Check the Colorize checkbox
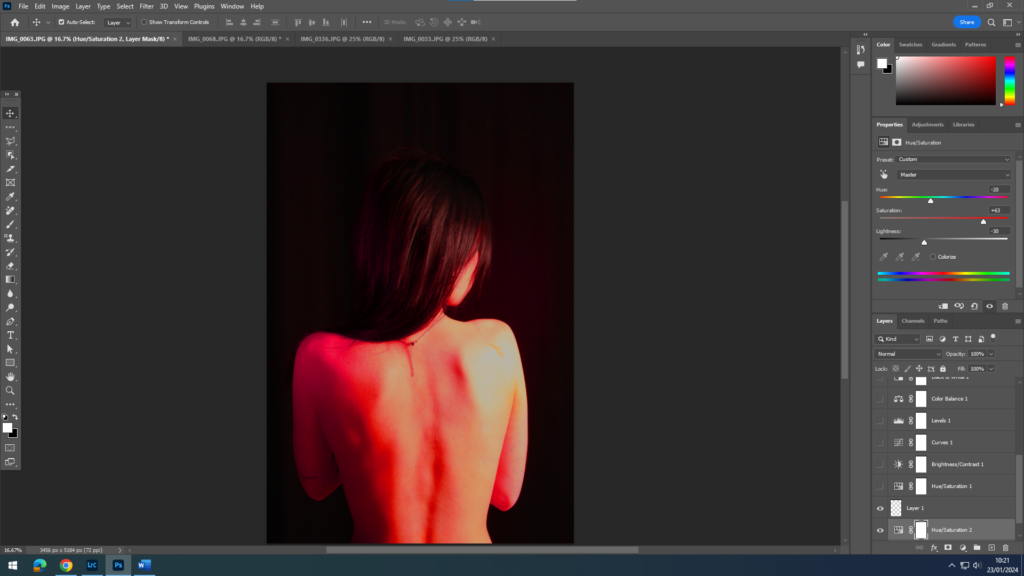This screenshot has height=576, width=1024. pos(933,257)
